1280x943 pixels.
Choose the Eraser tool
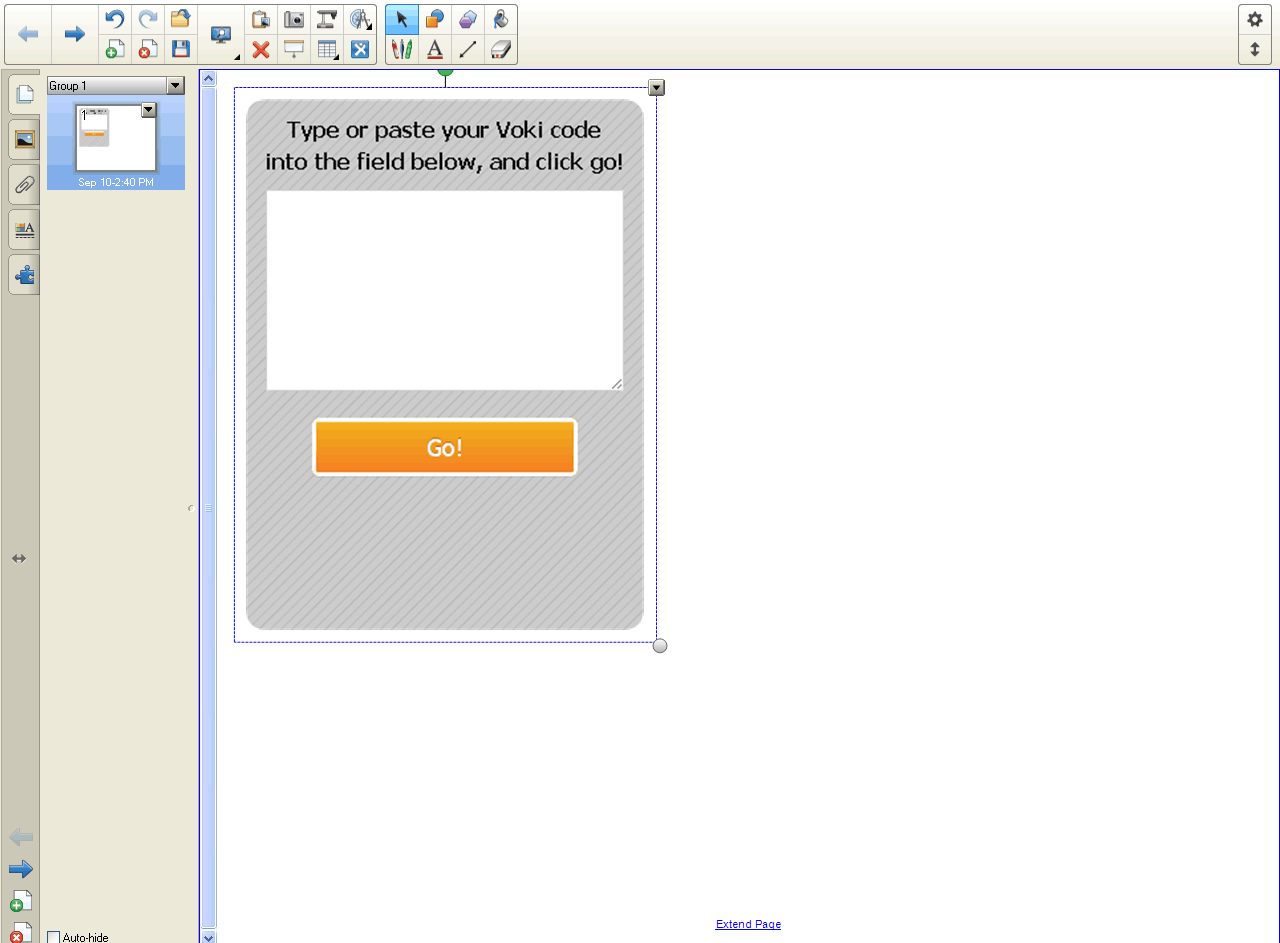point(500,48)
